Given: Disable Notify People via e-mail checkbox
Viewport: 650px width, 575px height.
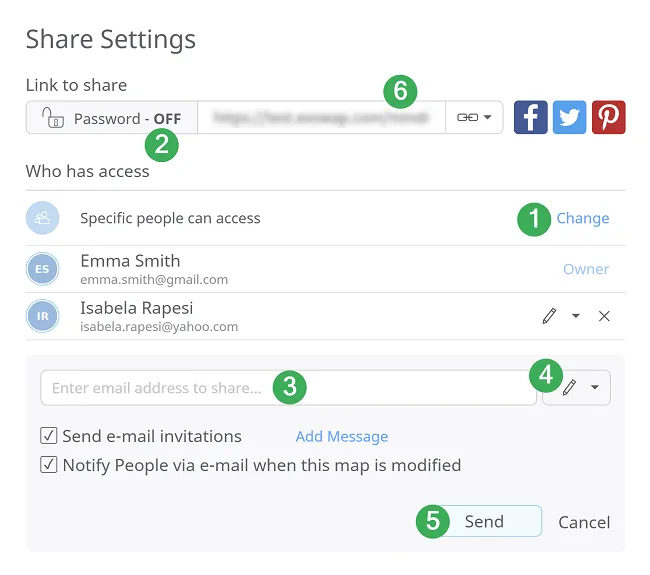Looking at the screenshot, I should tap(48, 465).
